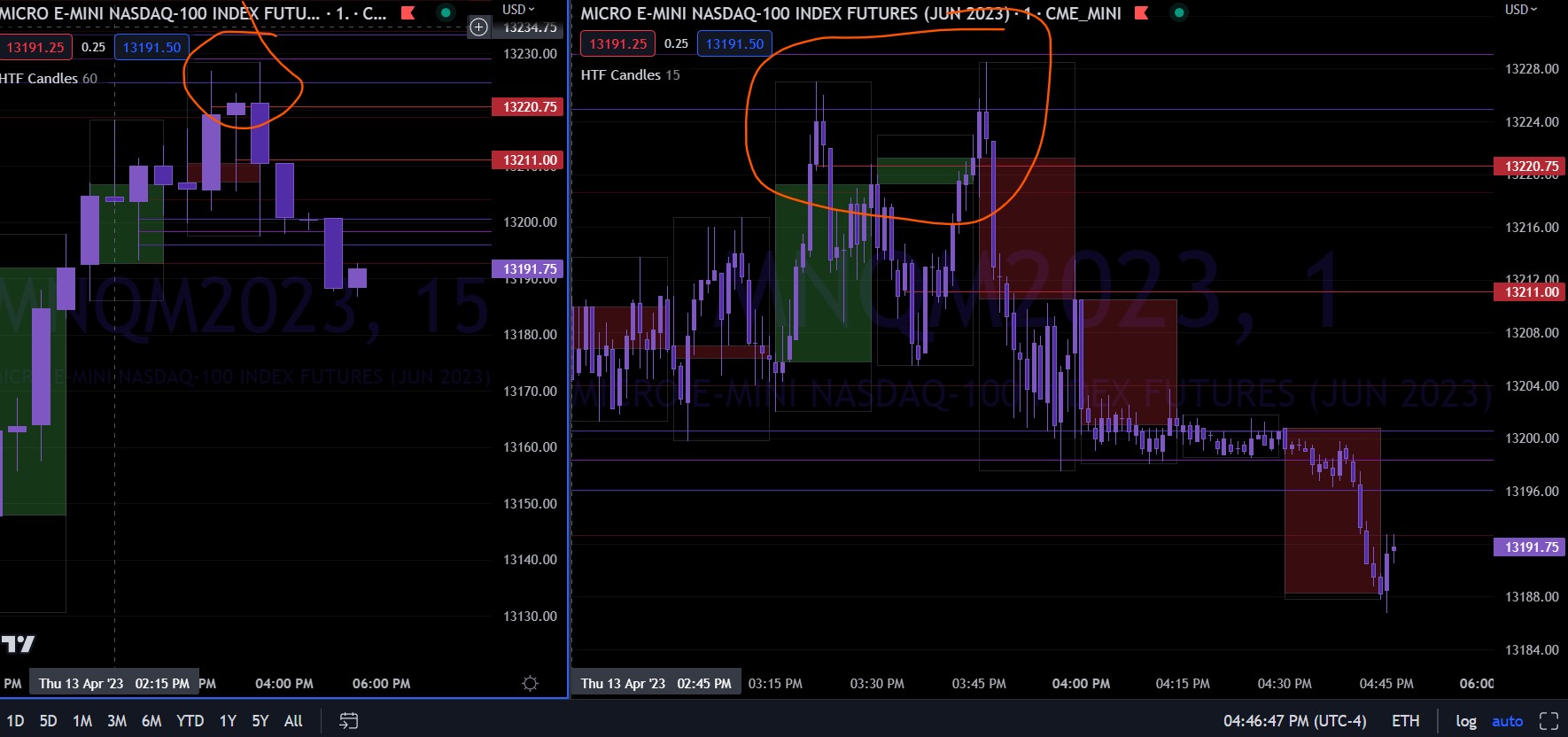Select the 6M date range
The width and height of the screenshot is (1568, 737).
tap(151, 721)
